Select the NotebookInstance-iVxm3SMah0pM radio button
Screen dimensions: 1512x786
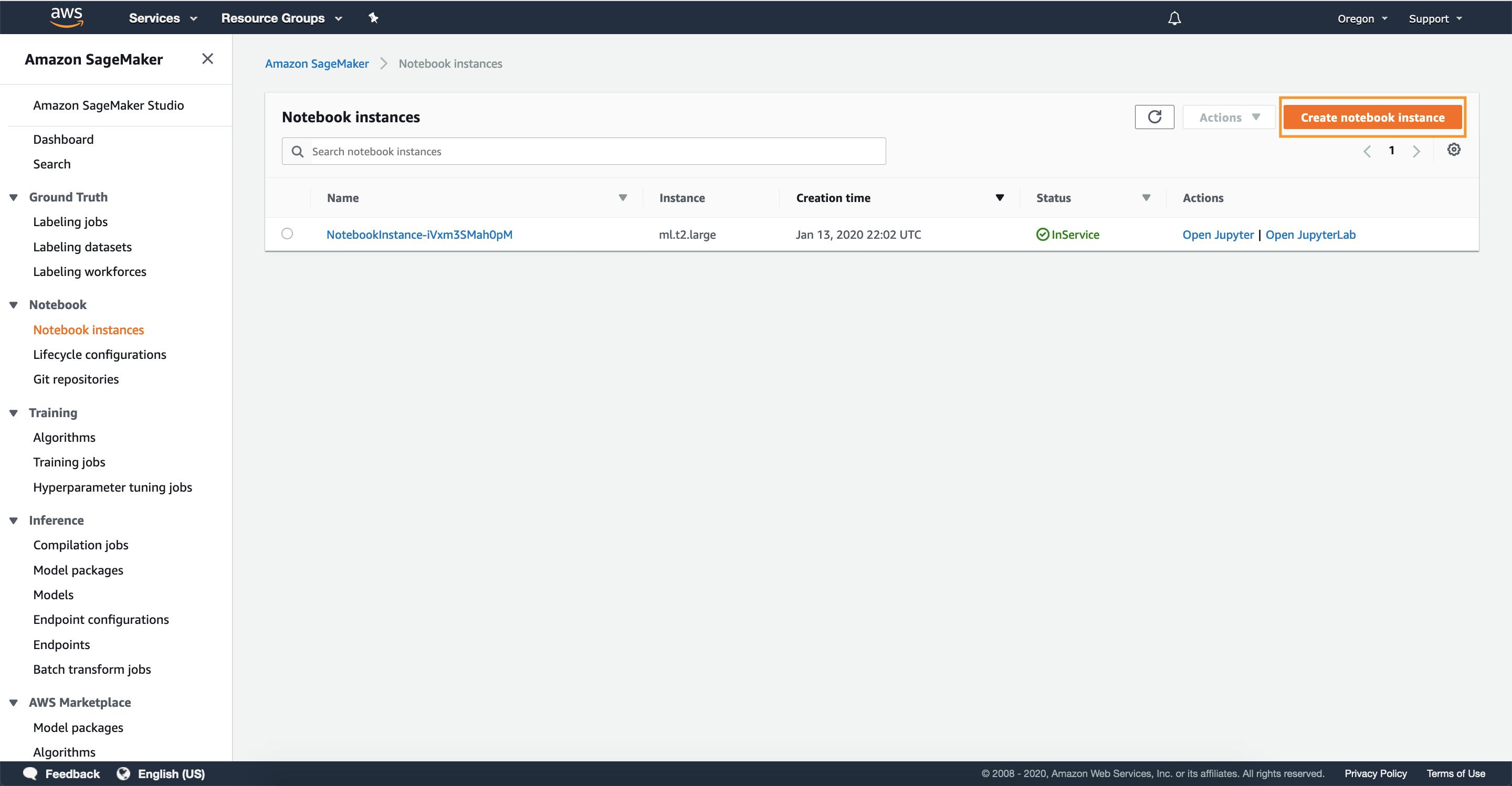(287, 233)
